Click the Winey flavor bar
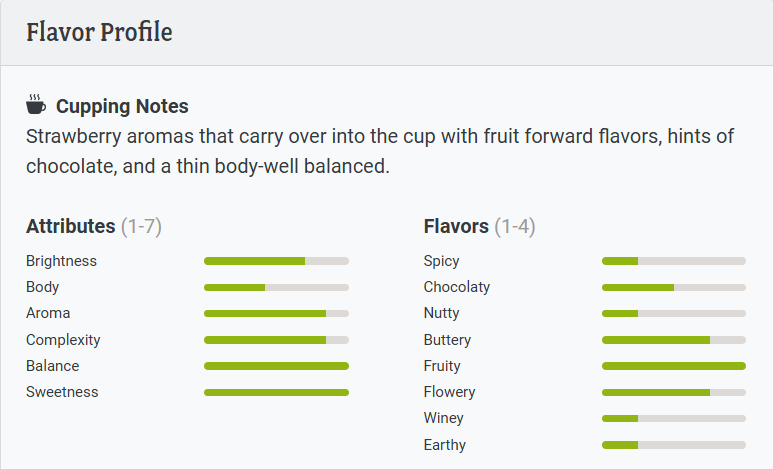This screenshot has width=773, height=469. pyautogui.click(x=673, y=418)
